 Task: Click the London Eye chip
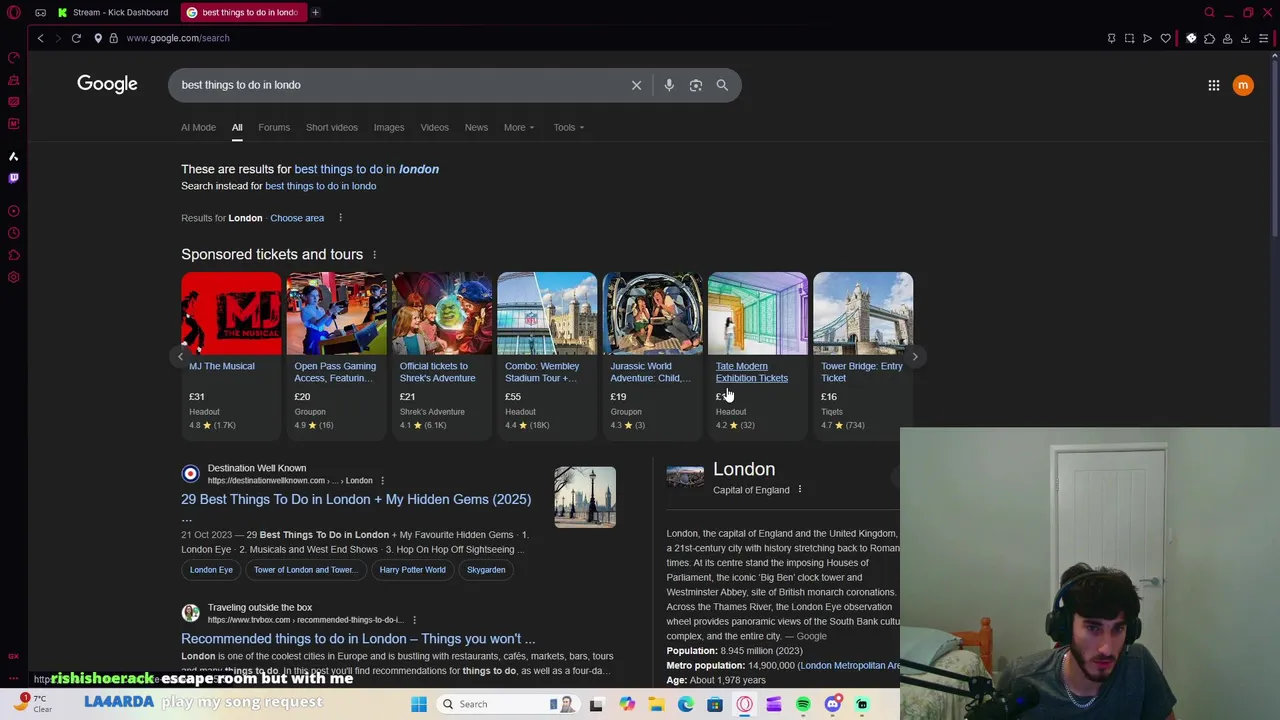click(x=211, y=570)
